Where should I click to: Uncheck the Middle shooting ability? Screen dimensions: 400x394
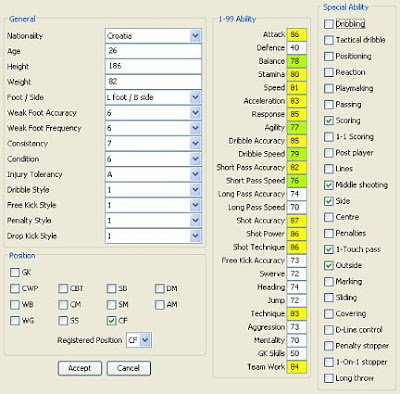(329, 185)
